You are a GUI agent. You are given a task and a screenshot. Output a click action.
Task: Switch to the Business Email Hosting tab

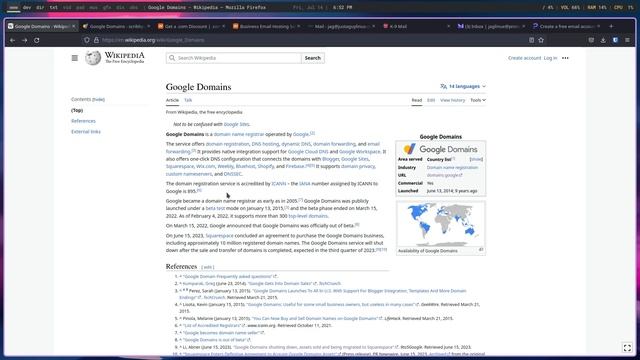(x=267, y=26)
